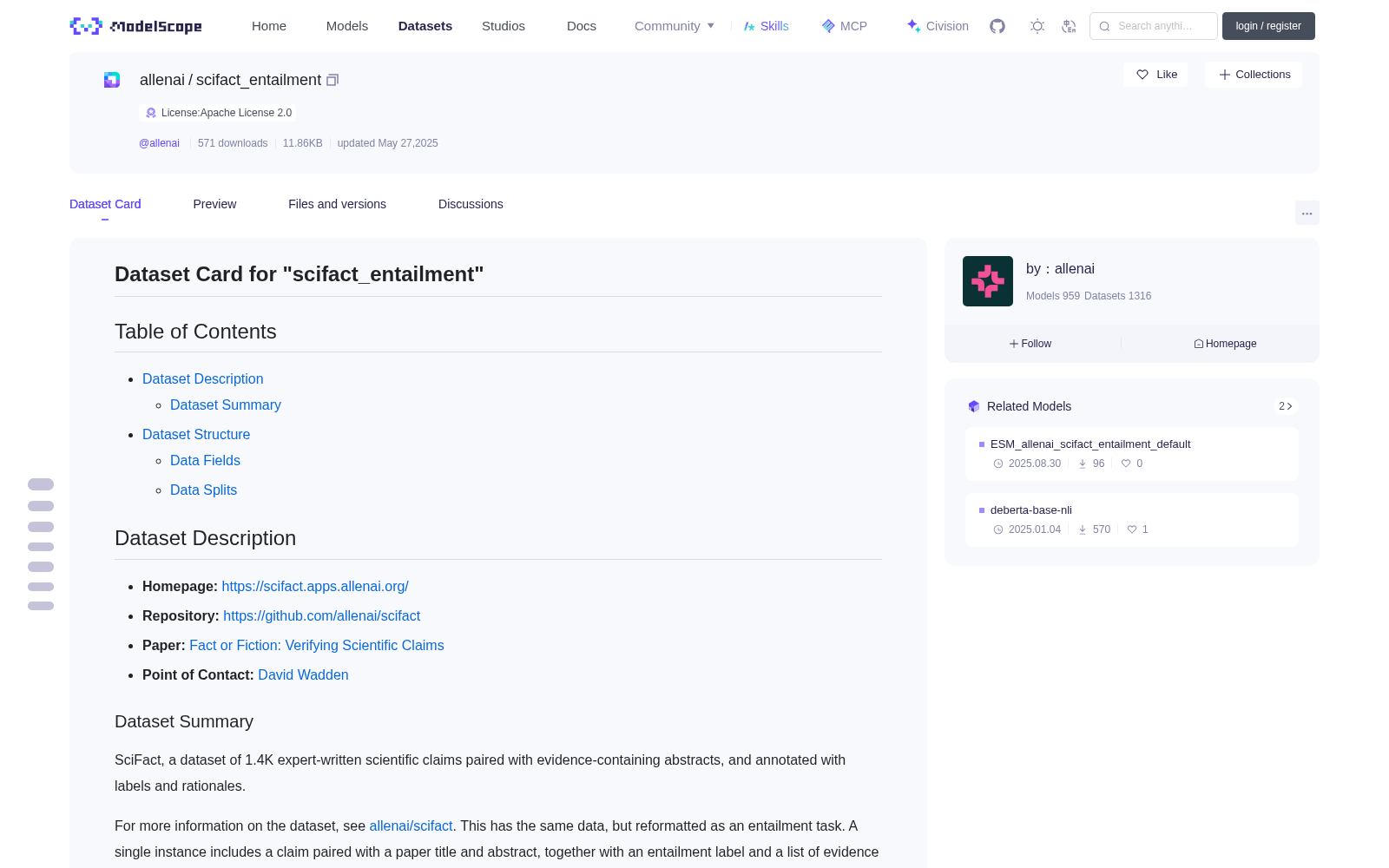Jump to Dataset Summary in contents

(226, 404)
